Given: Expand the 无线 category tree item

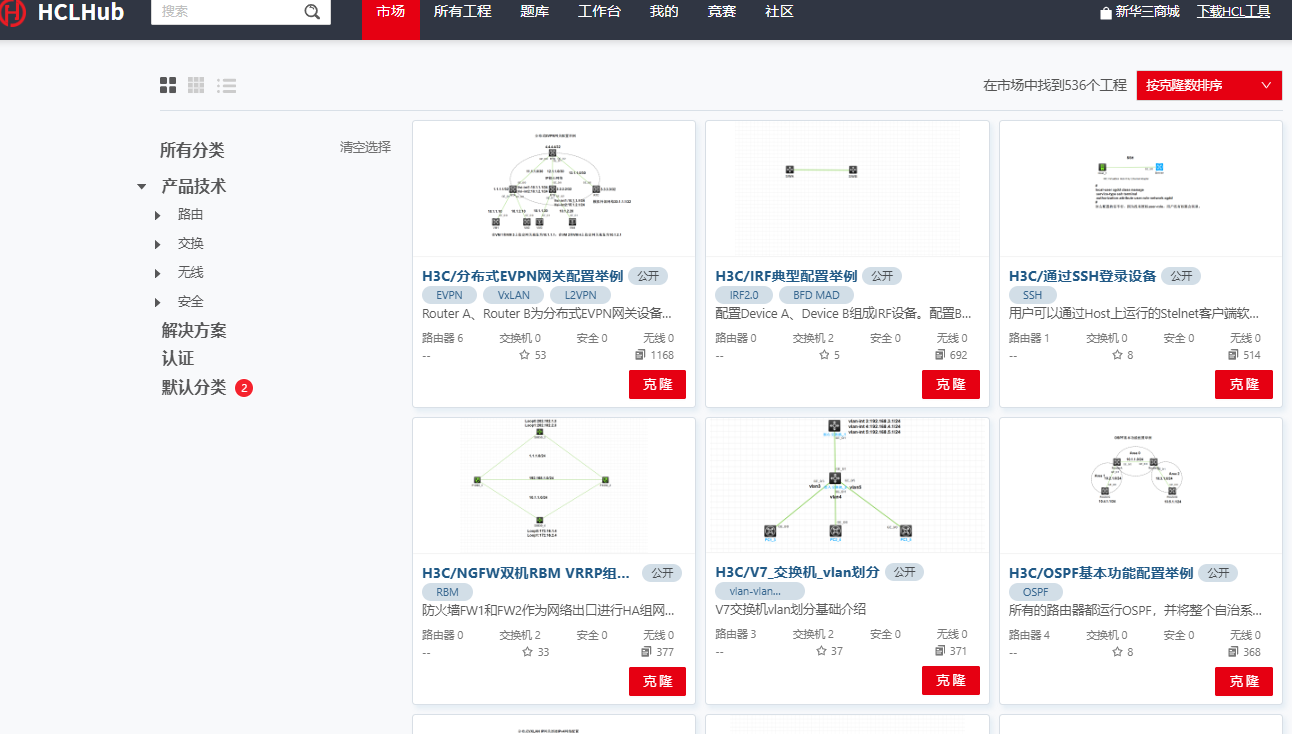Looking at the screenshot, I should pos(158,273).
